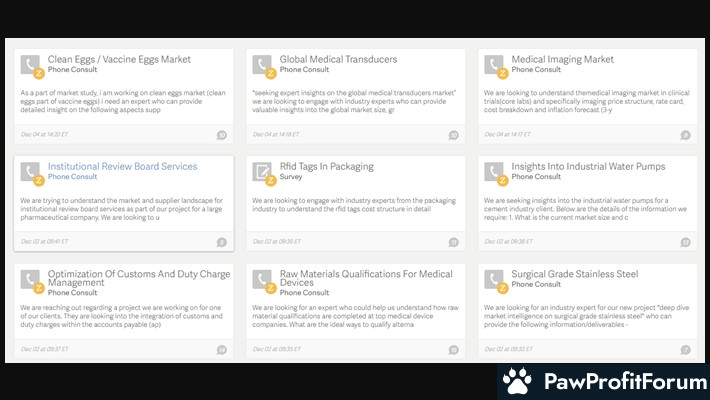Open Surgical Grade Stainless Steel title
The height and width of the screenshot is (400, 710).
click(574, 273)
